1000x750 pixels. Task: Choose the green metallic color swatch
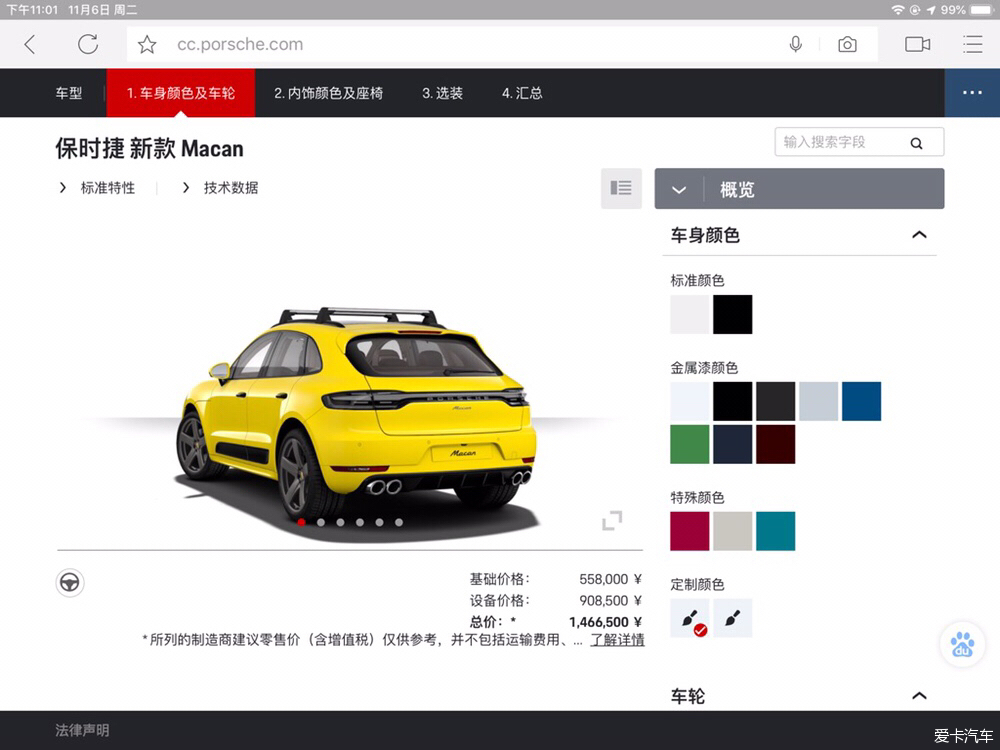click(x=689, y=444)
